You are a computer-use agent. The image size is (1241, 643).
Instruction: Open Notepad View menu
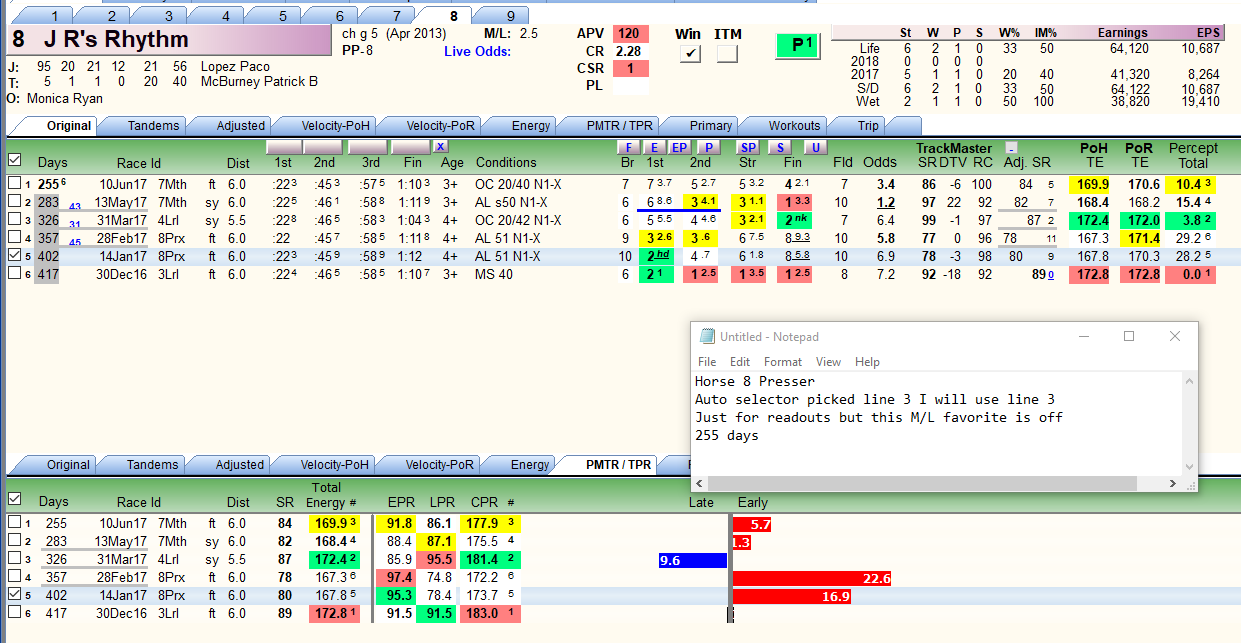tap(828, 362)
